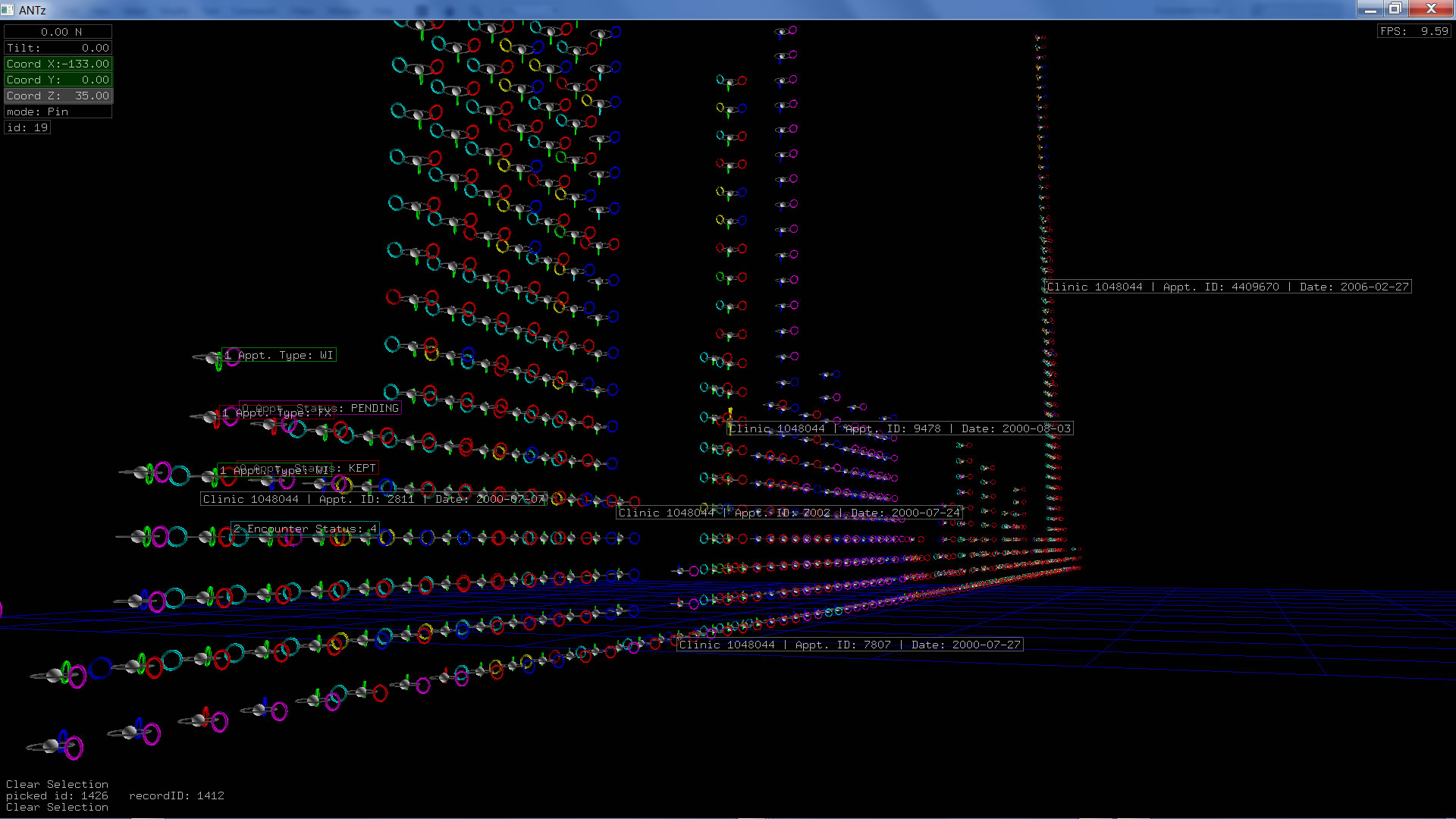1456x819 pixels.
Task: Select the compass heading field showing 0.00 N
Action: point(58,32)
